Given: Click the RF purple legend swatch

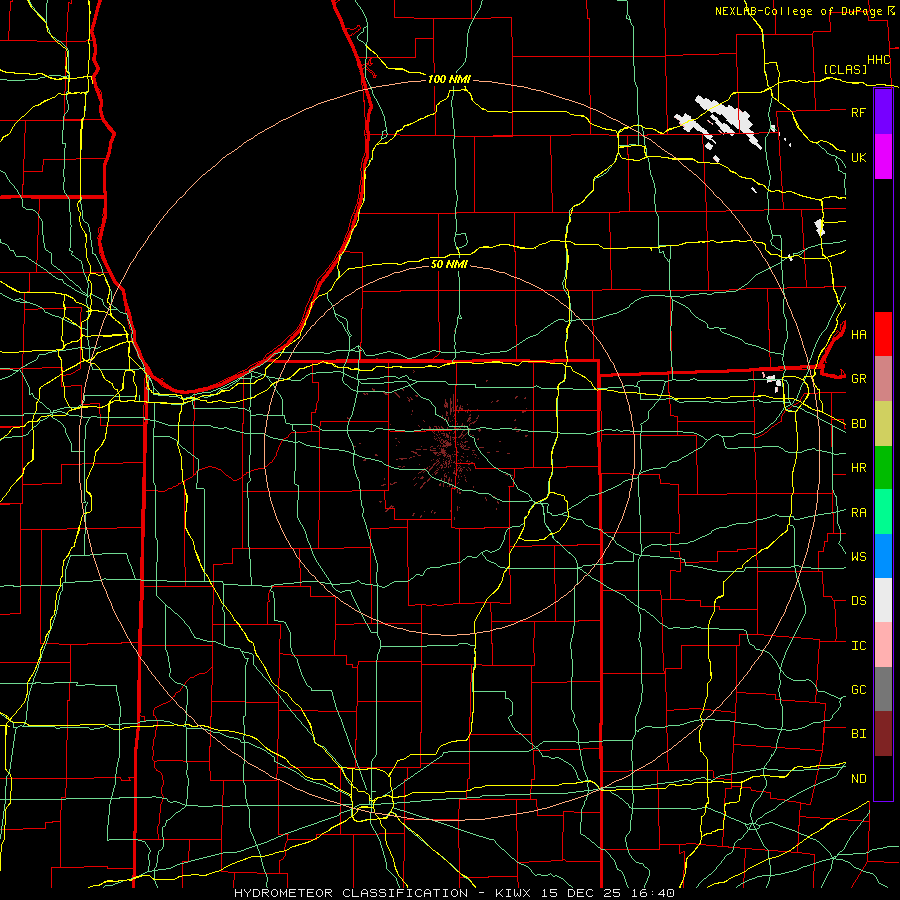Looking at the screenshot, I should [883, 112].
